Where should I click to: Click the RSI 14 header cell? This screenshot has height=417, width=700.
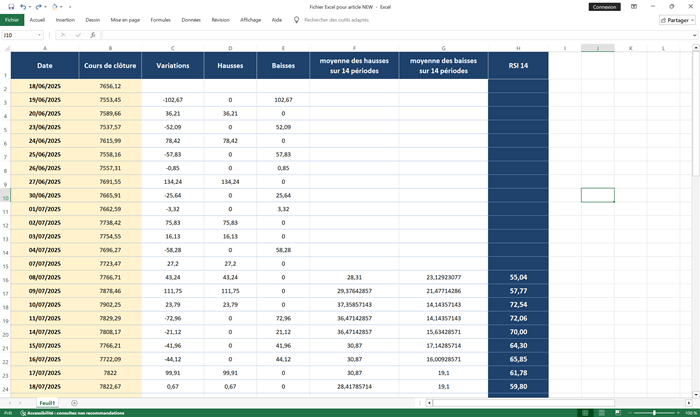[x=518, y=65]
